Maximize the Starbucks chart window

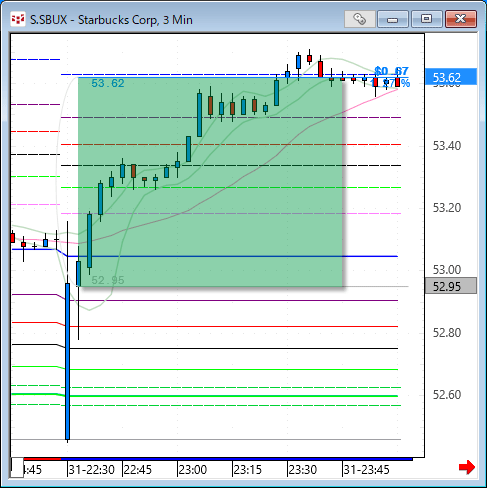[x=427, y=19]
